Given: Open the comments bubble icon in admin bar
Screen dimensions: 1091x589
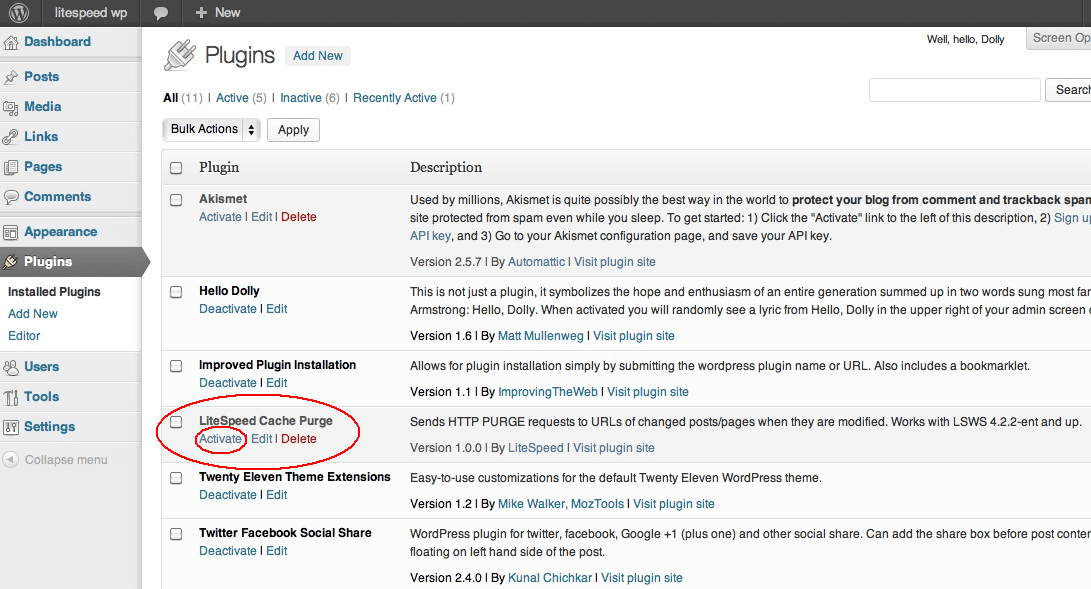Looking at the screenshot, I should [161, 13].
